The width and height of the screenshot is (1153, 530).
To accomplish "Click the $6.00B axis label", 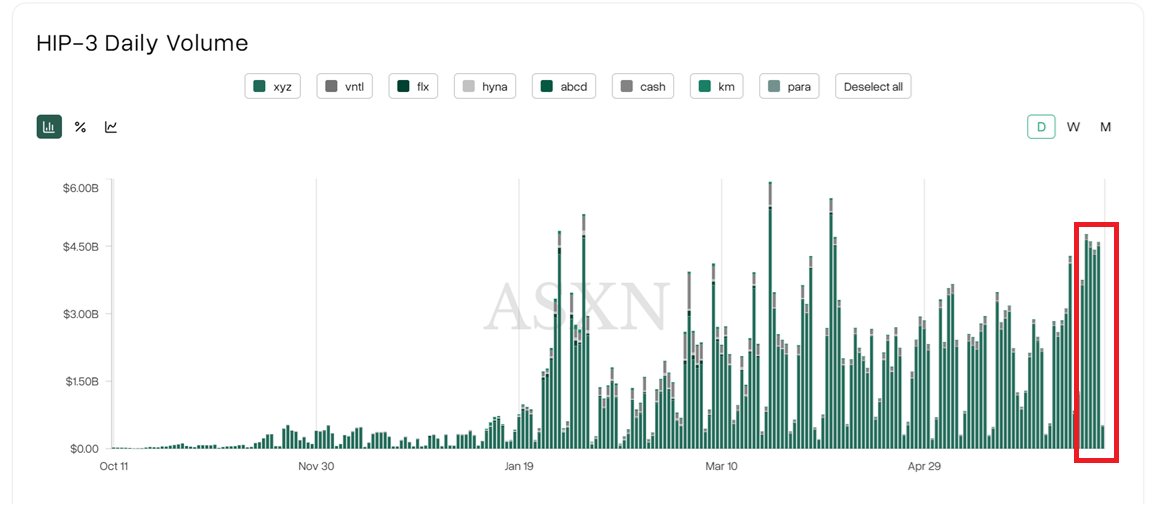I will [81, 188].
